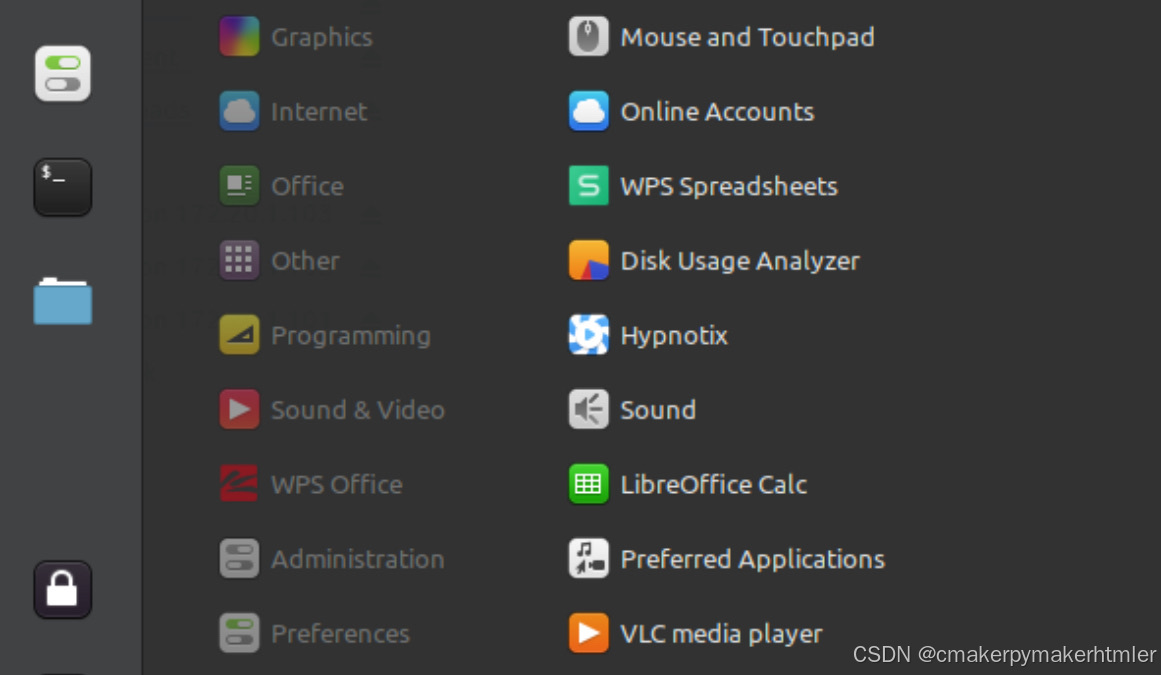This screenshot has width=1161, height=675.
Task: Lock the screen via the padlock icon
Action: [x=63, y=590]
